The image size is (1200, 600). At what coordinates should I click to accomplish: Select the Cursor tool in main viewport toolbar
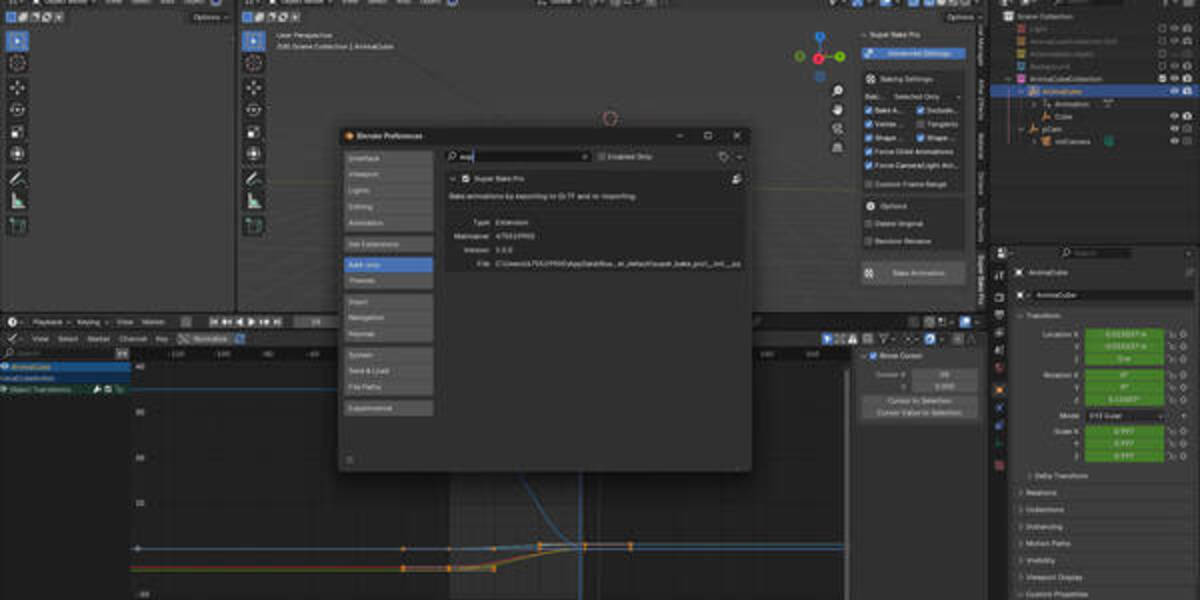pos(254,63)
